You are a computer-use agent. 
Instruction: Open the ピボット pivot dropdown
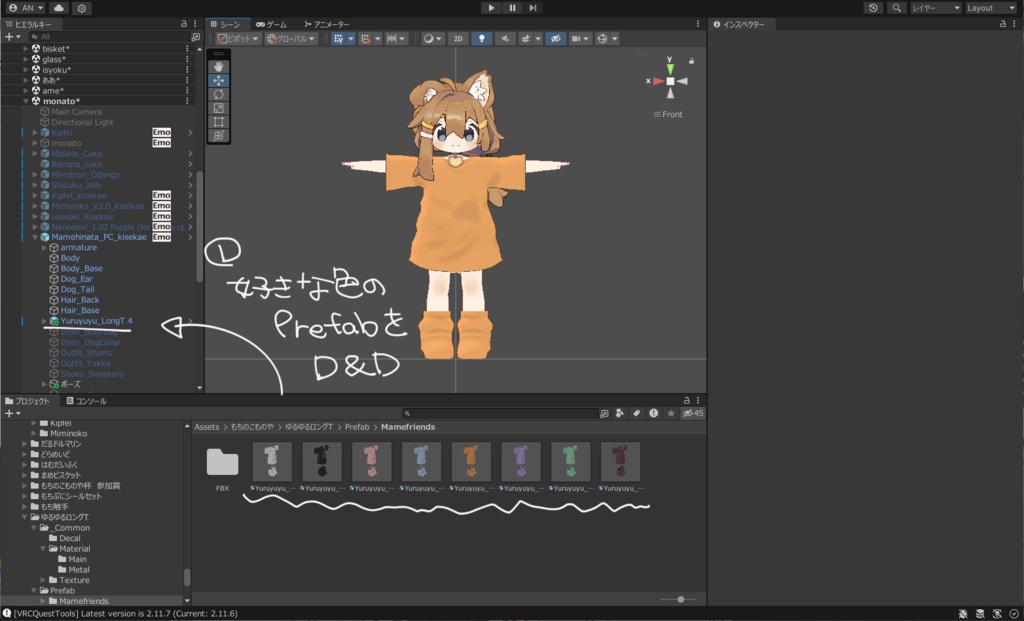pos(238,39)
